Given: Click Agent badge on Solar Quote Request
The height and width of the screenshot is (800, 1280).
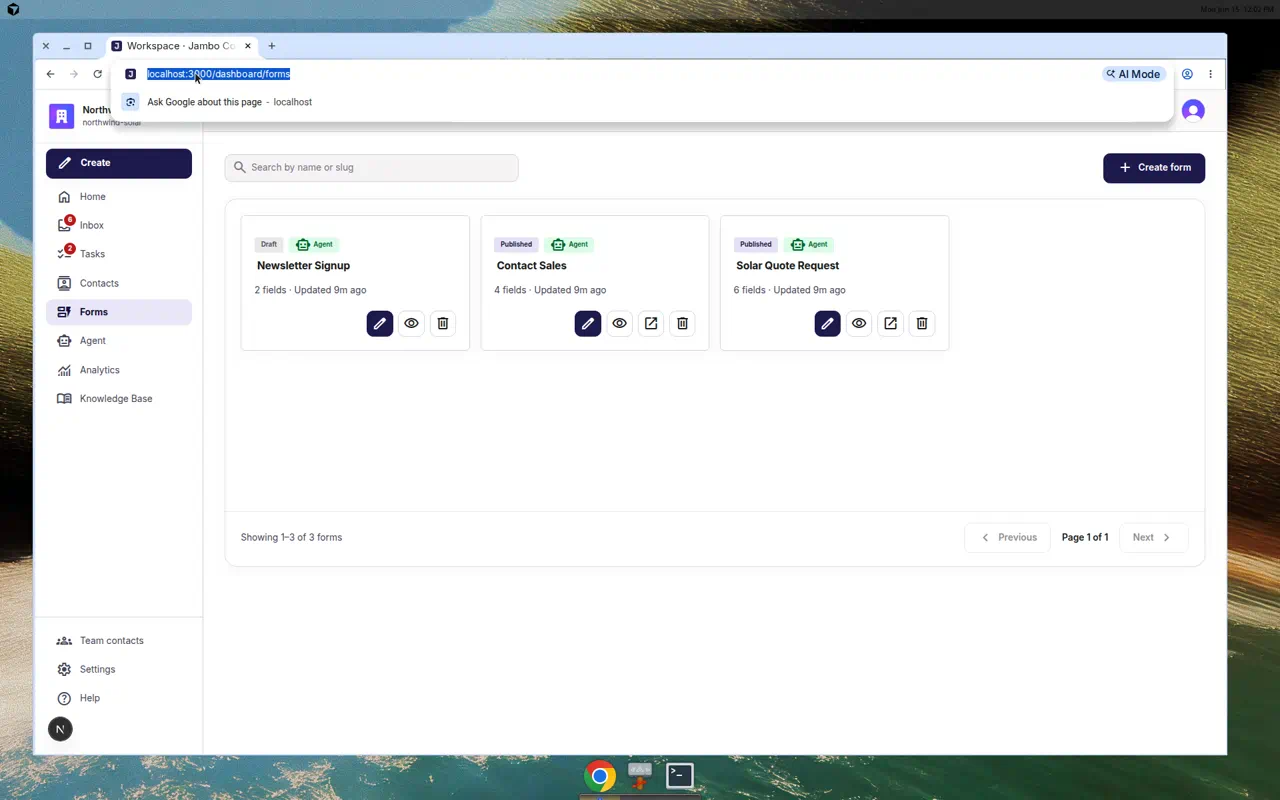Looking at the screenshot, I should point(809,244).
